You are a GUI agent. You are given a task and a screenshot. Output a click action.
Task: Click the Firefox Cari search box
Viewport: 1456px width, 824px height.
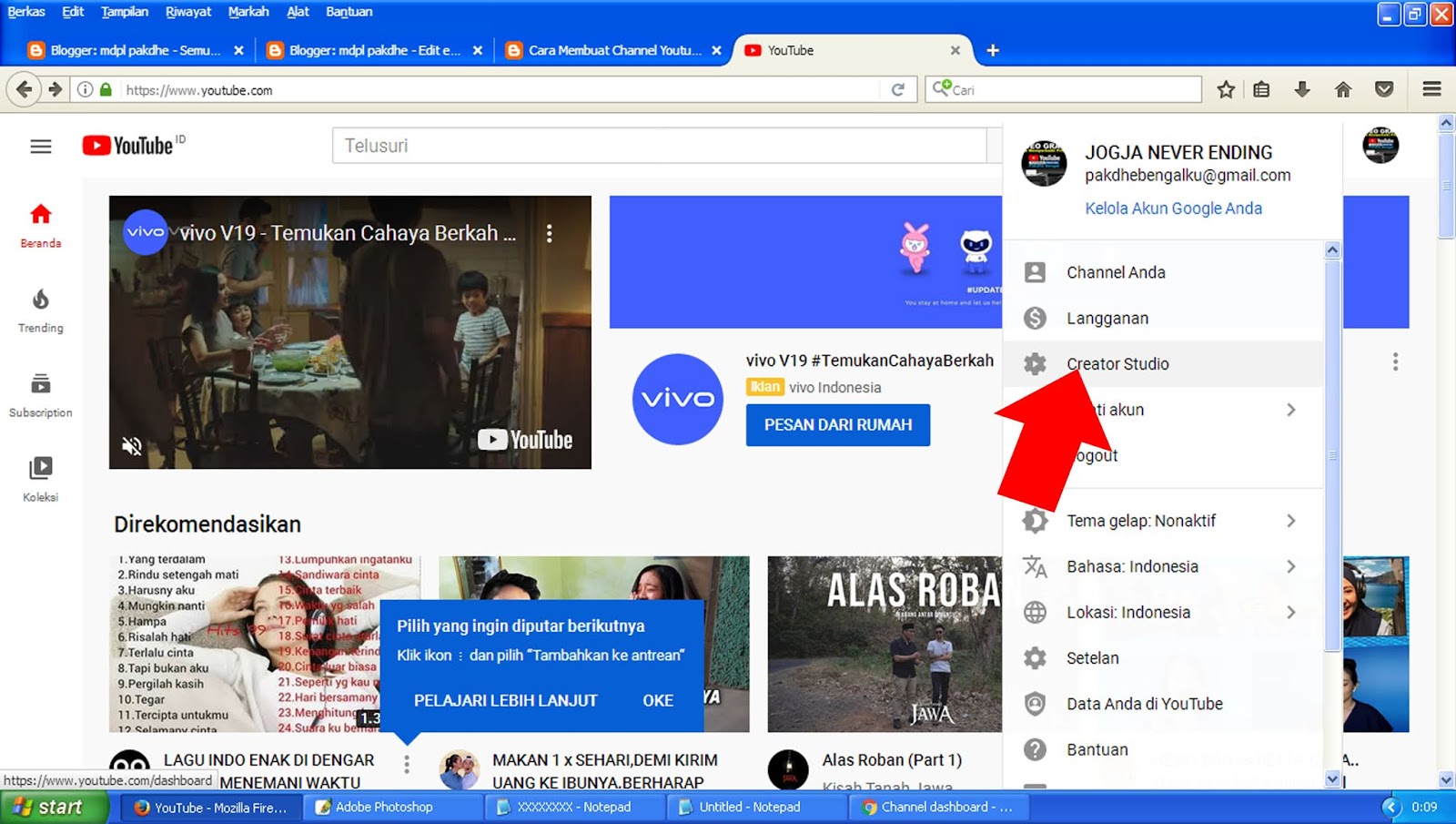point(1063,89)
